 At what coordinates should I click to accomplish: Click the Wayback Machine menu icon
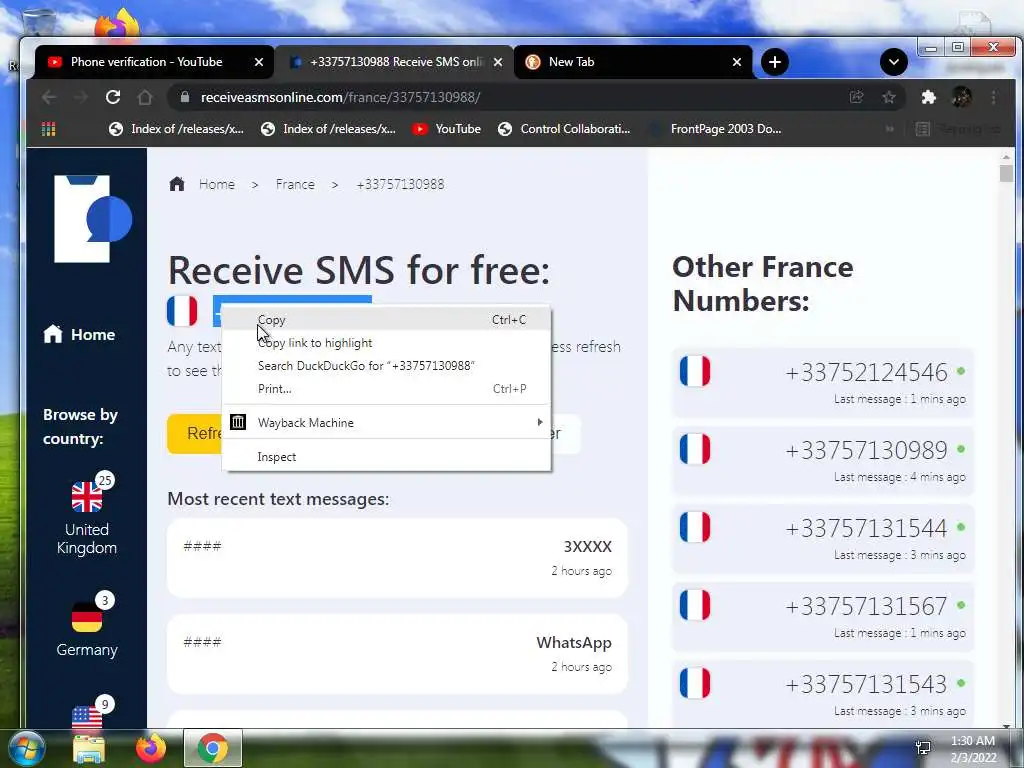point(238,423)
